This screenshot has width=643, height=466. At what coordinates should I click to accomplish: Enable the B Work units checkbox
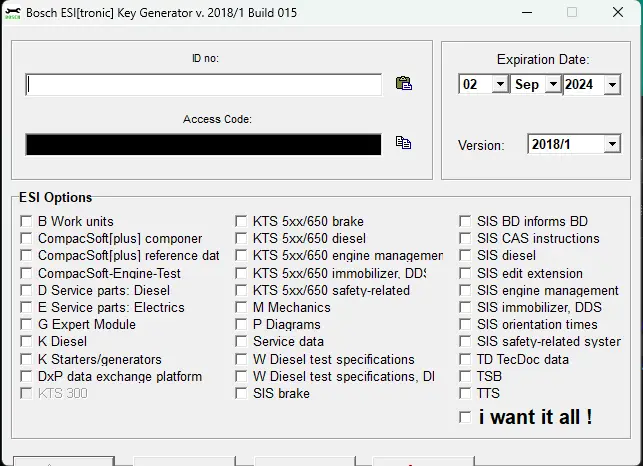pos(26,222)
